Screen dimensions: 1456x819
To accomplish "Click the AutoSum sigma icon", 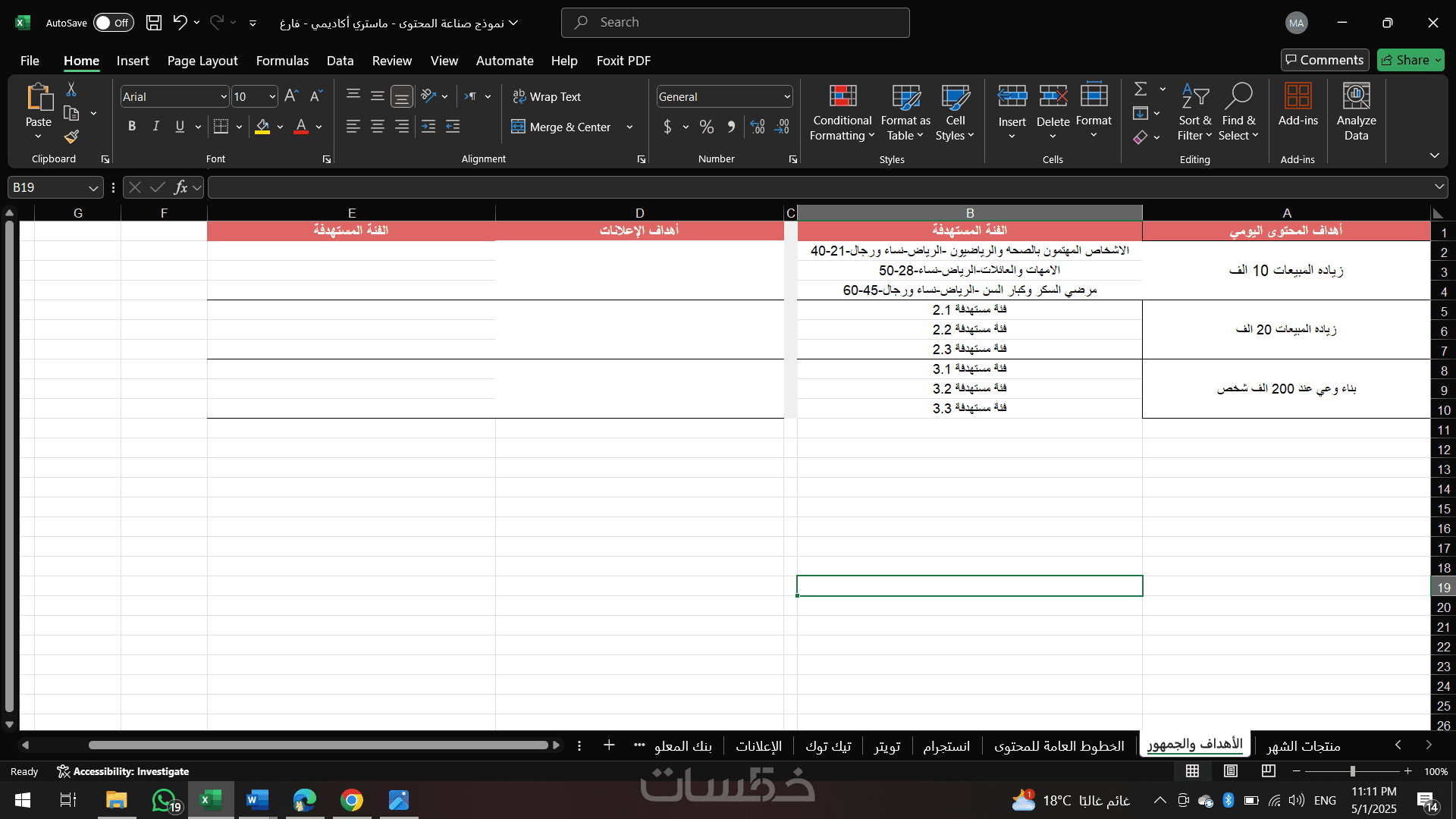I will click(x=1140, y=89).
